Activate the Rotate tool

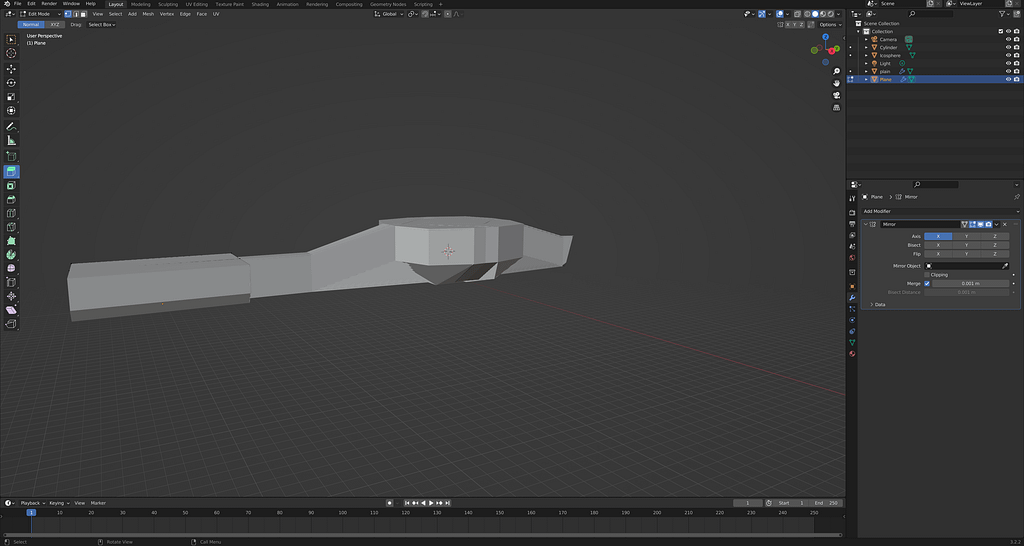[x=11, y=83]
